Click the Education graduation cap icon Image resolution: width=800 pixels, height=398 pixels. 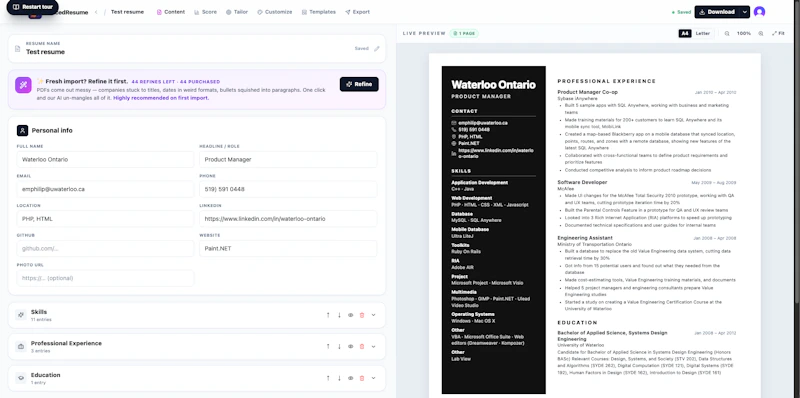21,378
